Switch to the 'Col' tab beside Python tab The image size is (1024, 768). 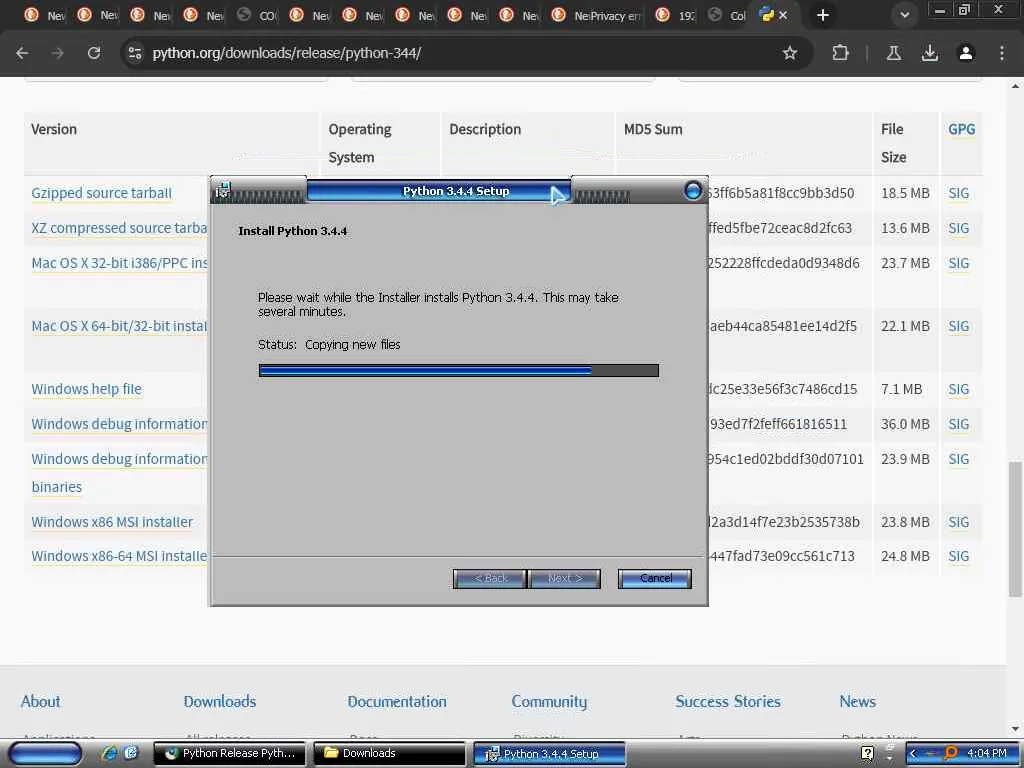coord(729,15)
